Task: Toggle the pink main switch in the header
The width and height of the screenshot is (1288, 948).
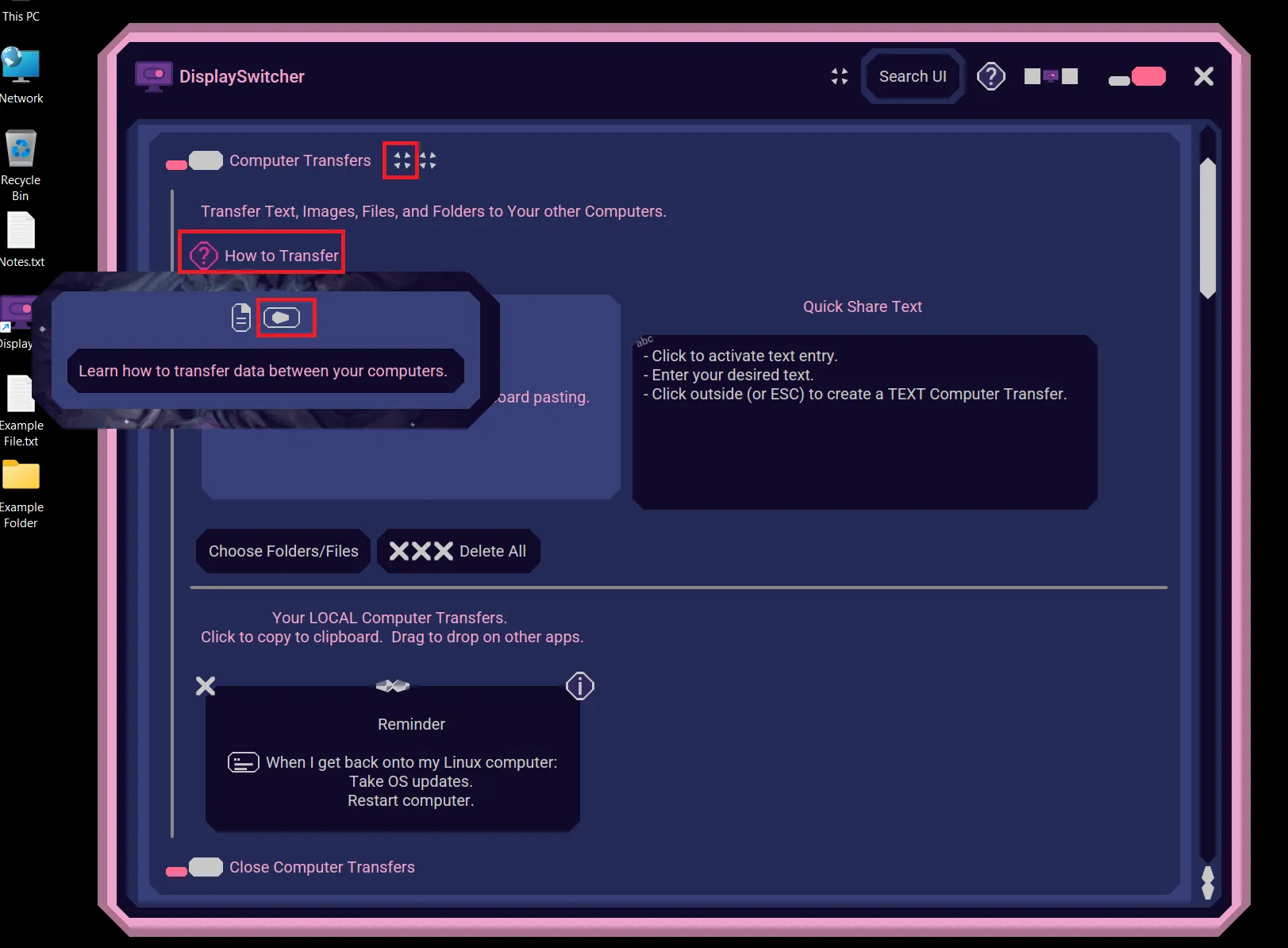Action: 1137,77
